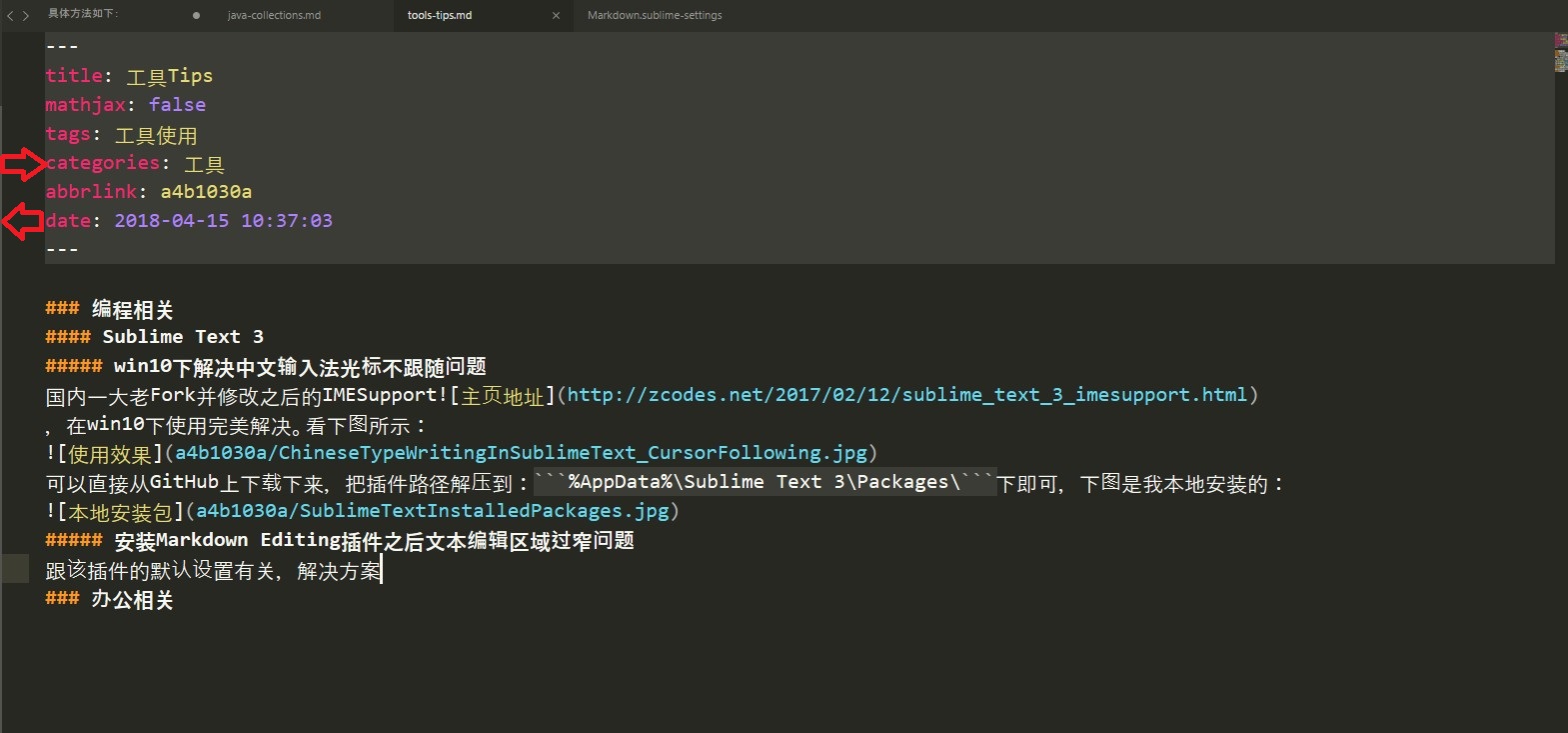Switch to the java-collections.md tab
This screenshot has height=733, width=1568.
274,16
